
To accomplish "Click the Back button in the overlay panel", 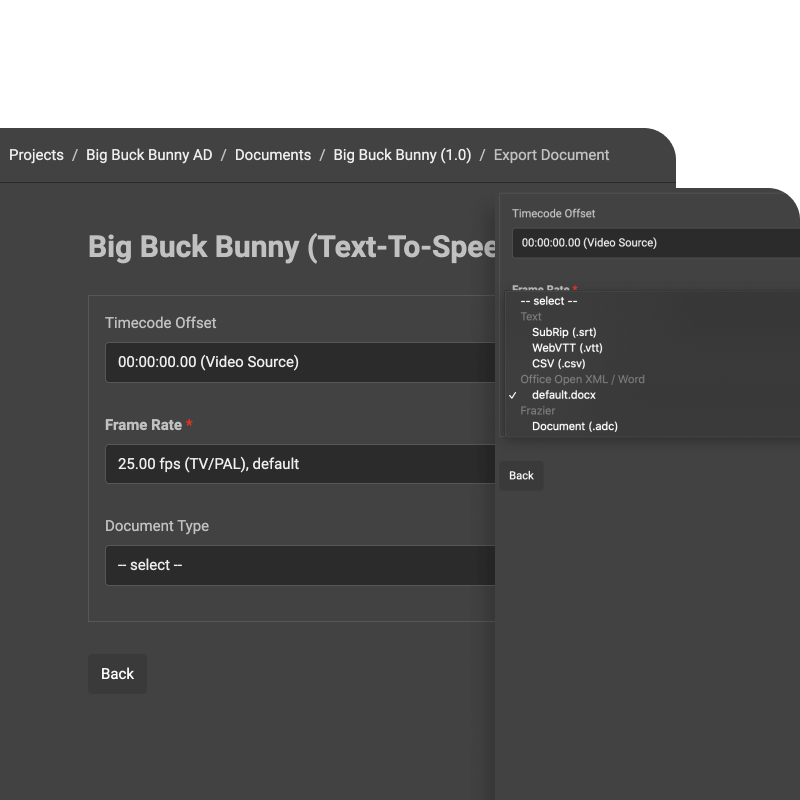I will (521, 476).
